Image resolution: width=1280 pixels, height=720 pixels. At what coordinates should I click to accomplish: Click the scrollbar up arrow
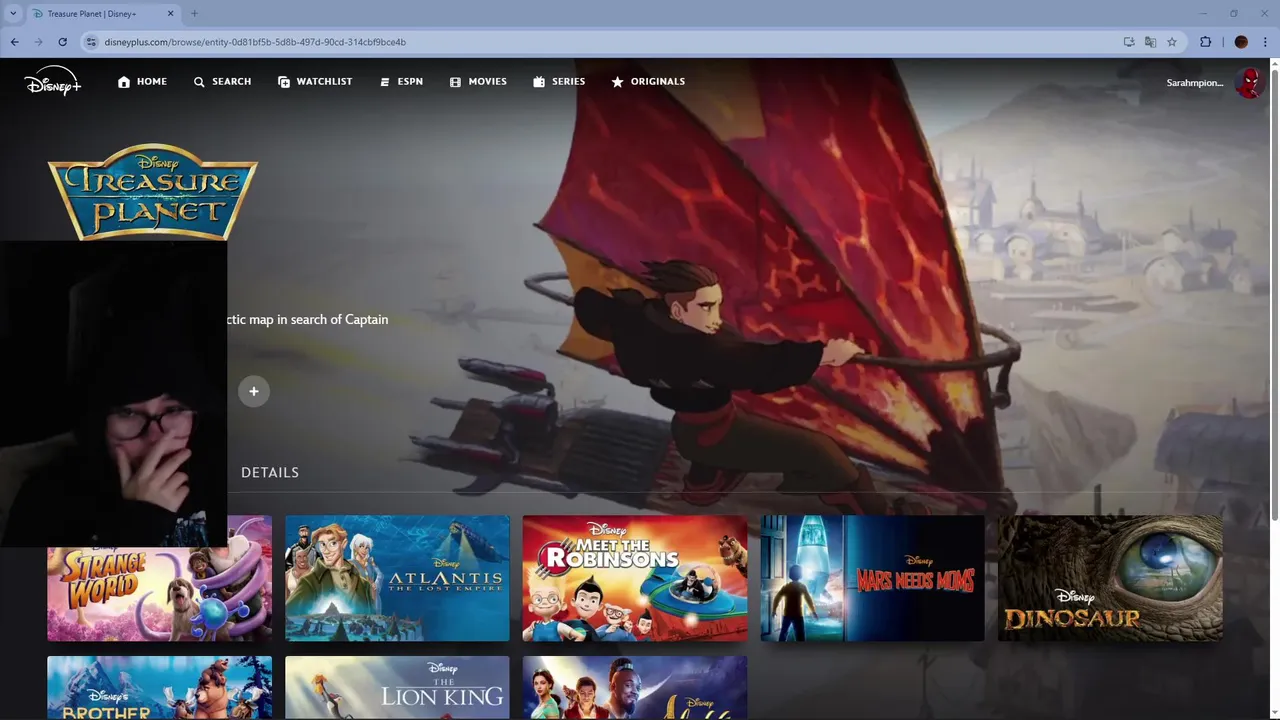pos(1274,63)
